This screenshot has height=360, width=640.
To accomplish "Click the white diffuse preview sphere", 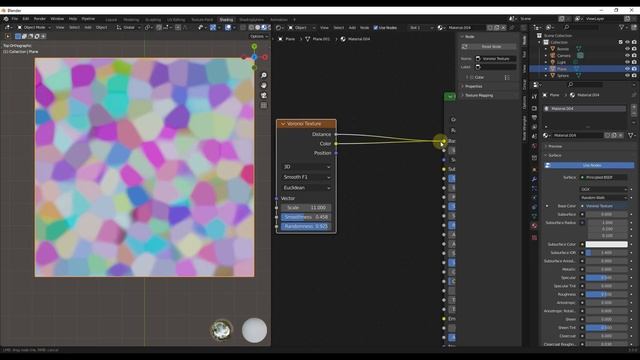I will [x=254, y=330].
